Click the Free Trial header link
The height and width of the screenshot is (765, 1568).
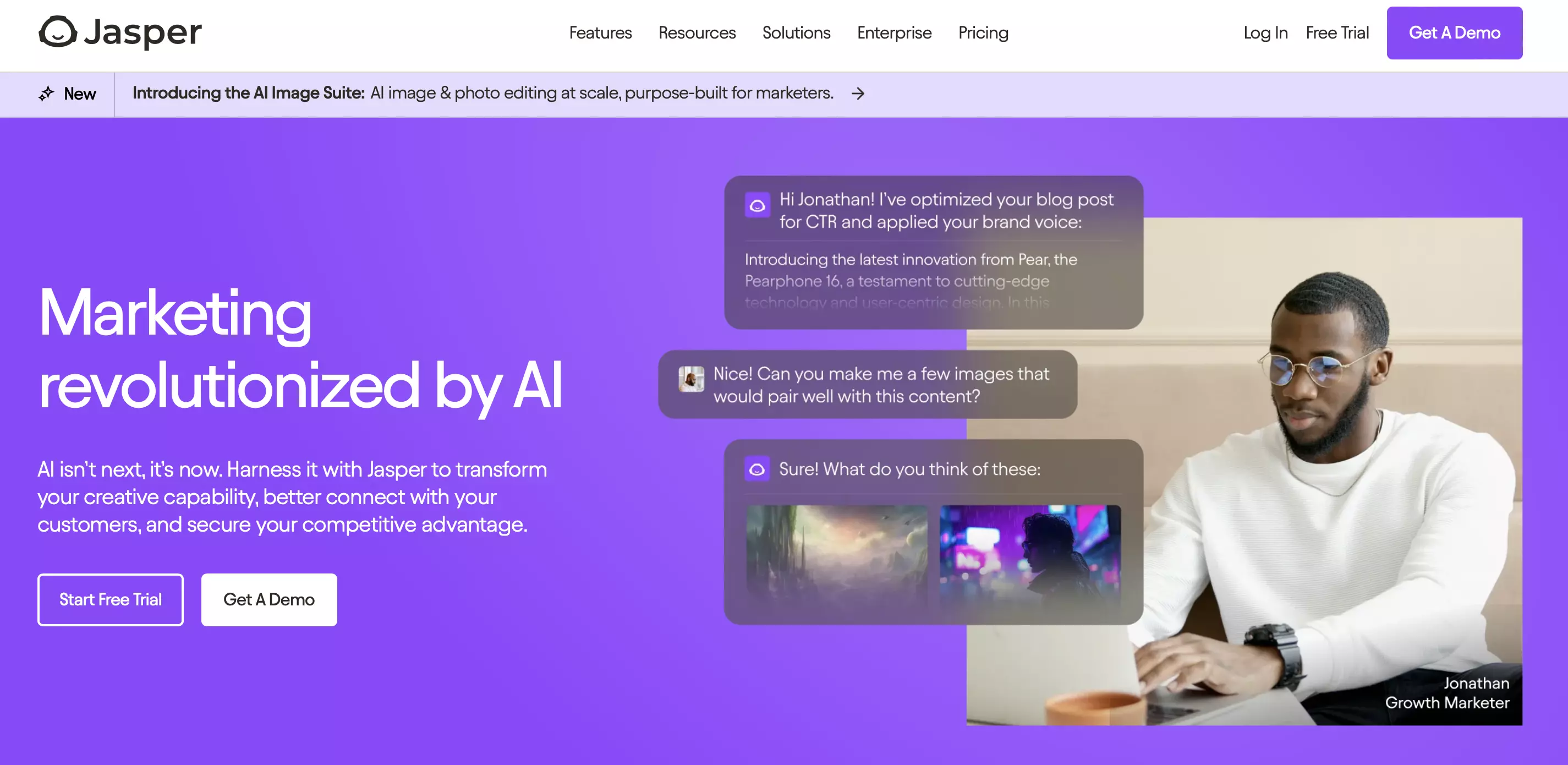(x=1337, y=33)
